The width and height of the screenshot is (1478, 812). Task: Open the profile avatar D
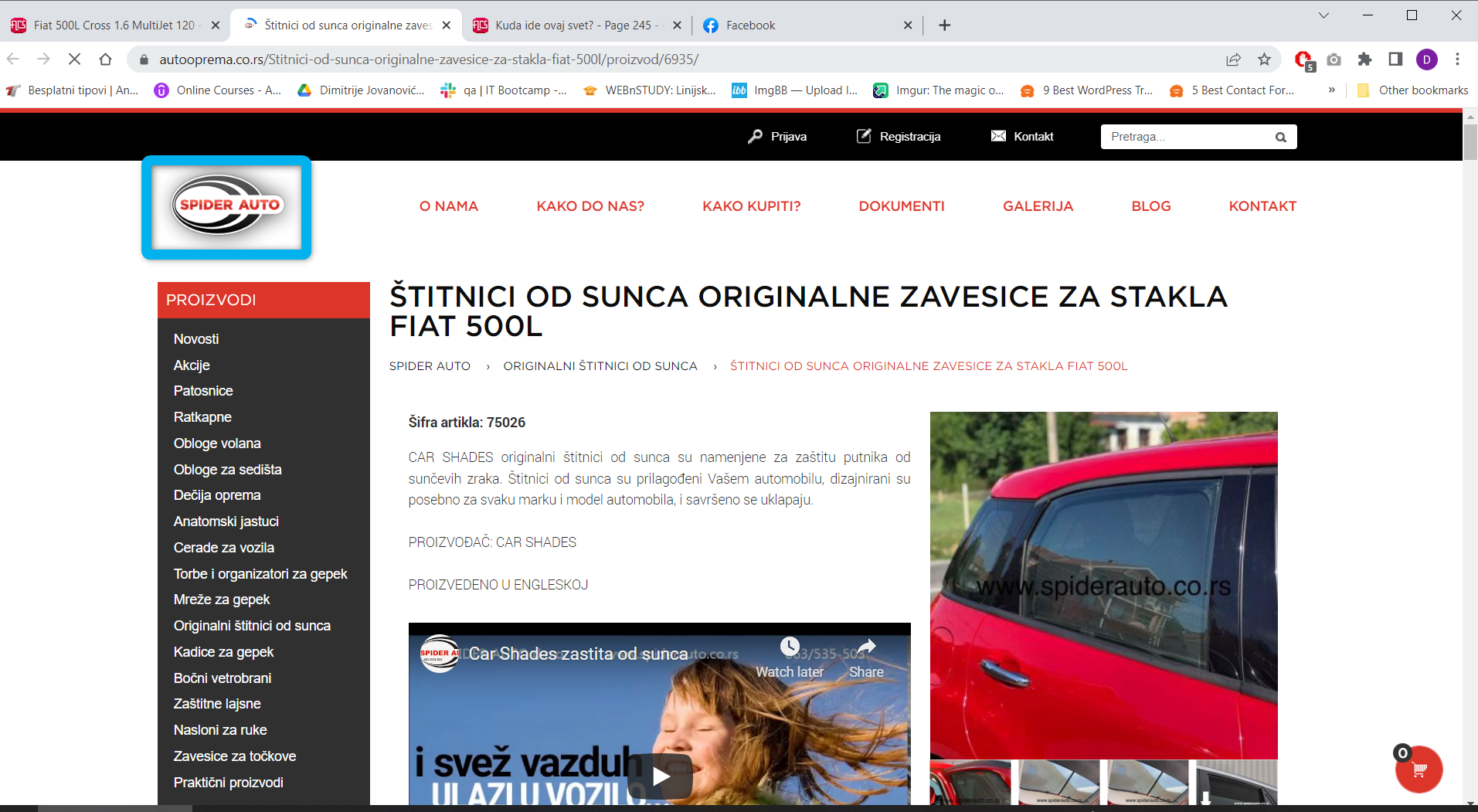pyautogui.click(x=1426, y=59)
